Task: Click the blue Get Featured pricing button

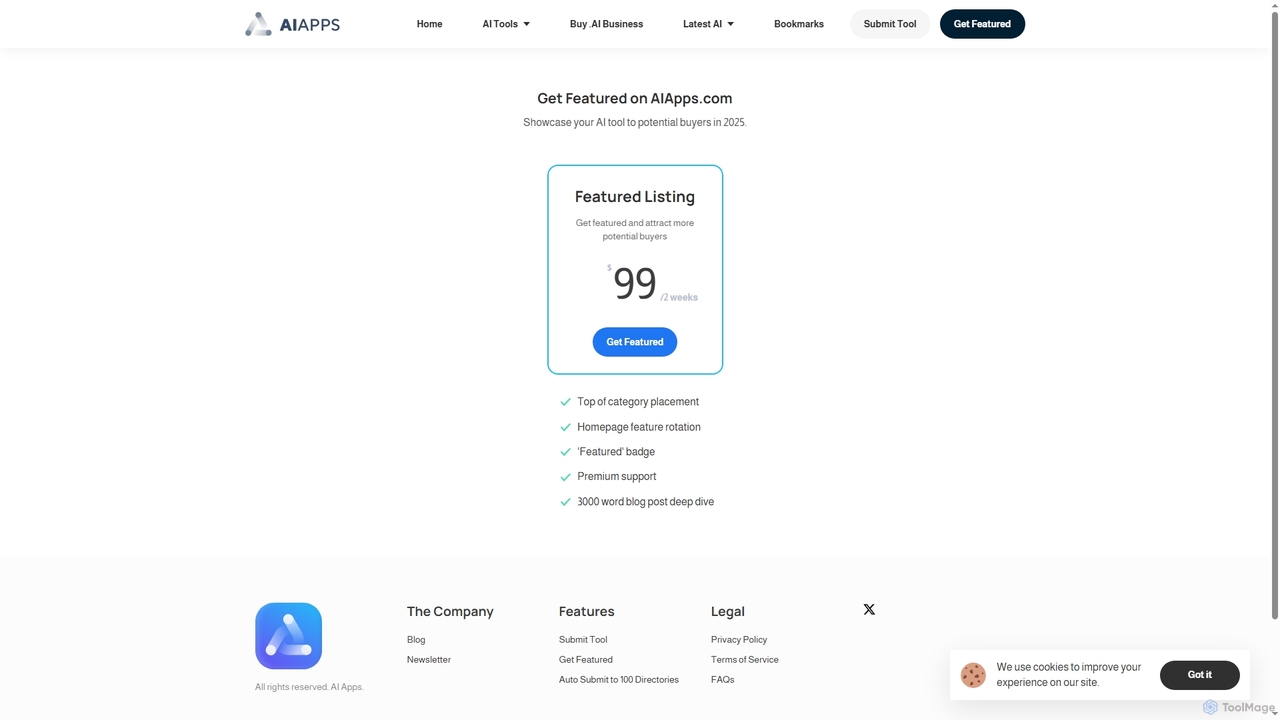Action: pyautogui.click(x=635, y=342)
